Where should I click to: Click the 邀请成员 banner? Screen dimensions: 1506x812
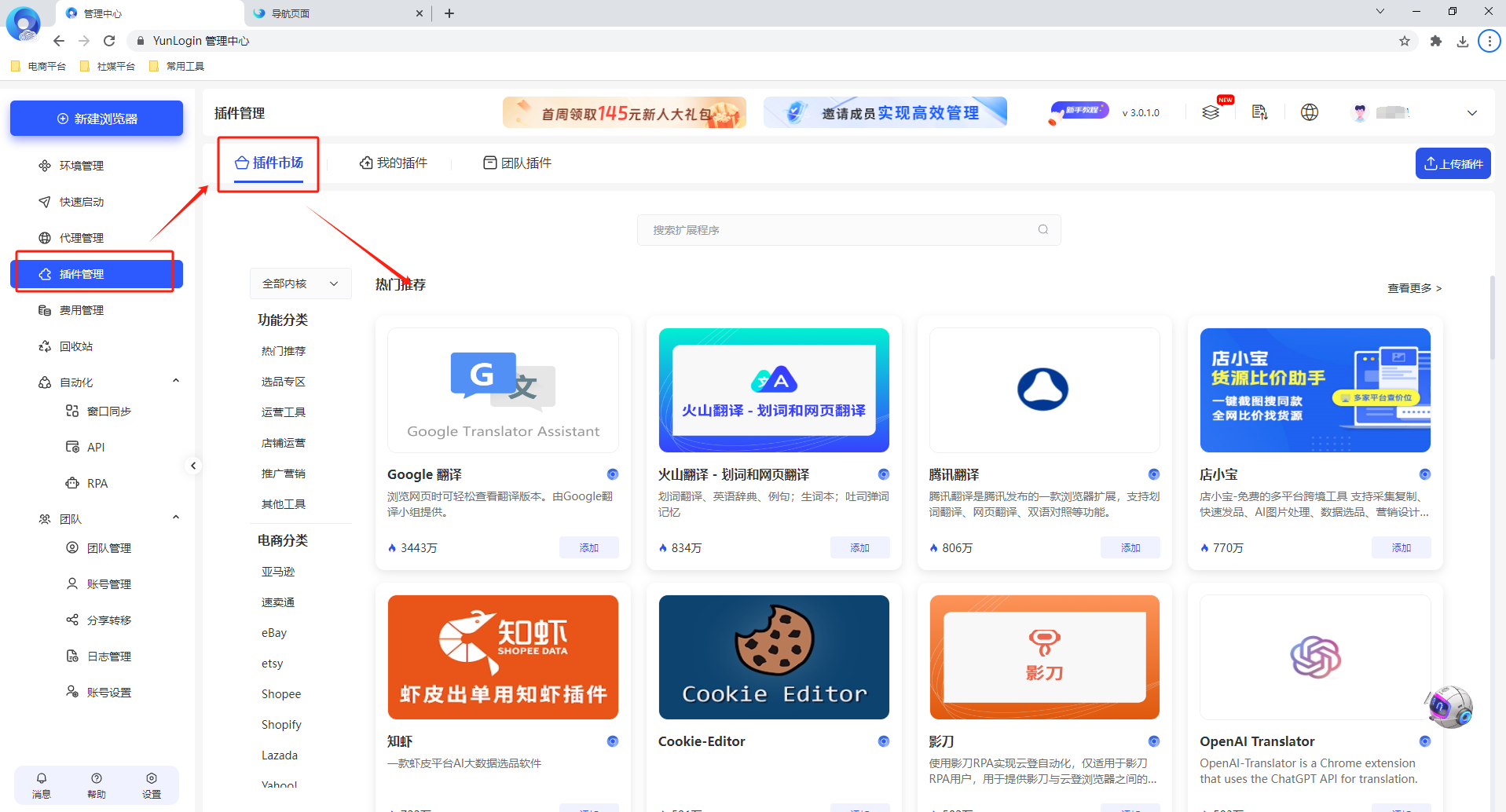coord(885,112)
